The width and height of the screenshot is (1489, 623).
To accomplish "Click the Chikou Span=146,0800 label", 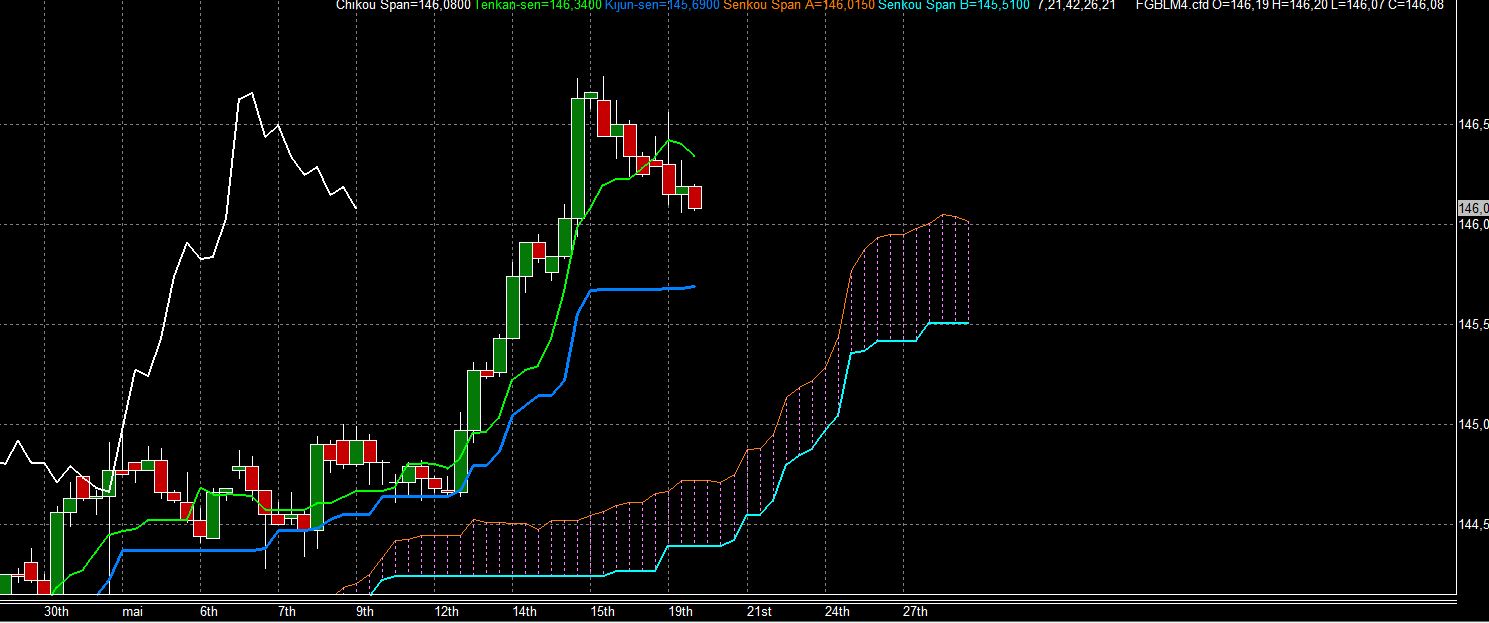I will (x=404, y=5).
